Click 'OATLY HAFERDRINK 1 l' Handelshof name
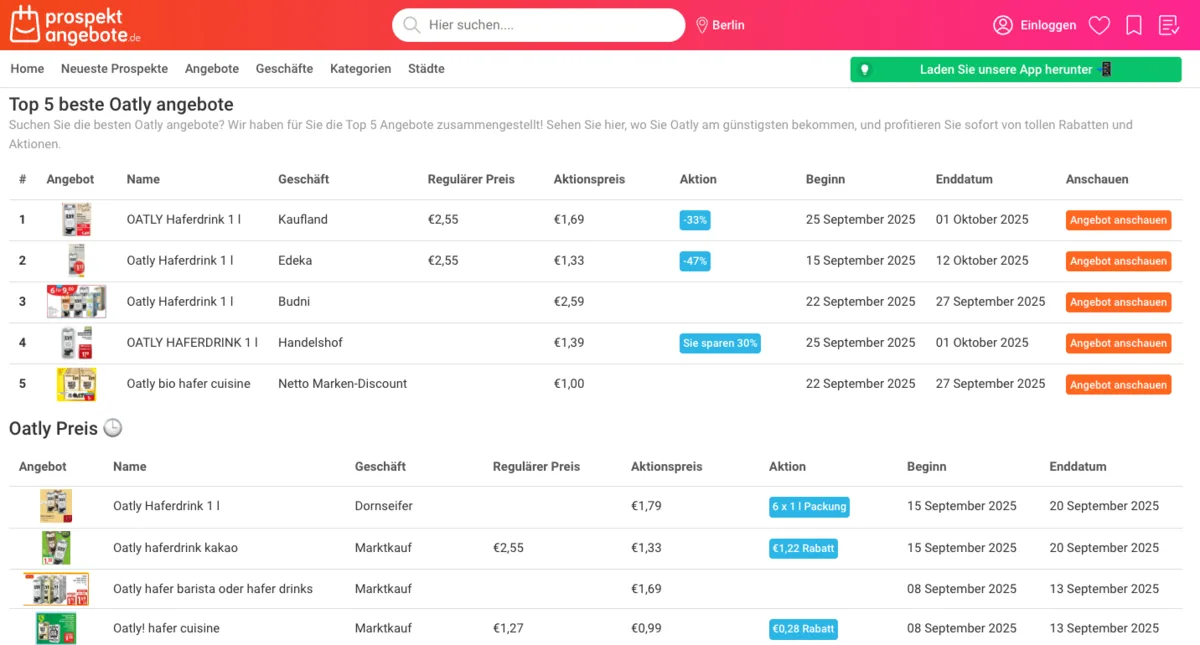 (192, 342)
